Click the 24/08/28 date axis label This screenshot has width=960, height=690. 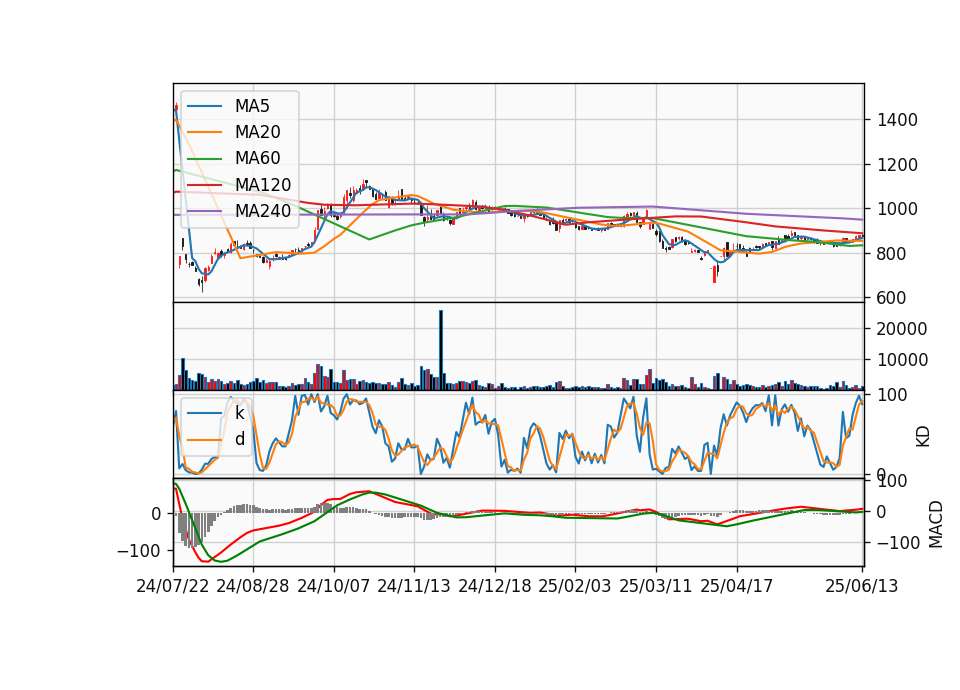coord(253,586)
